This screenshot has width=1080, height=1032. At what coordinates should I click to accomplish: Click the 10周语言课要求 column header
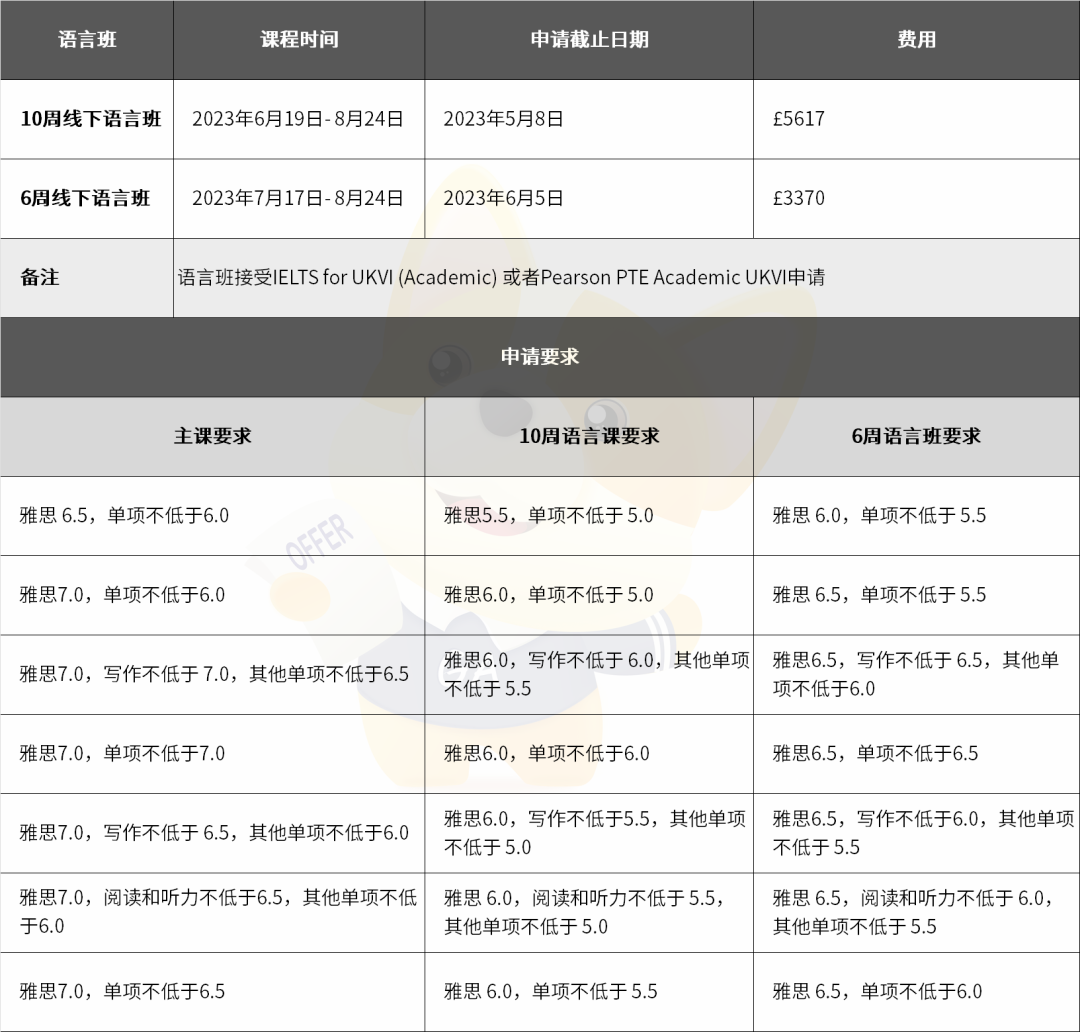[589, 436]
